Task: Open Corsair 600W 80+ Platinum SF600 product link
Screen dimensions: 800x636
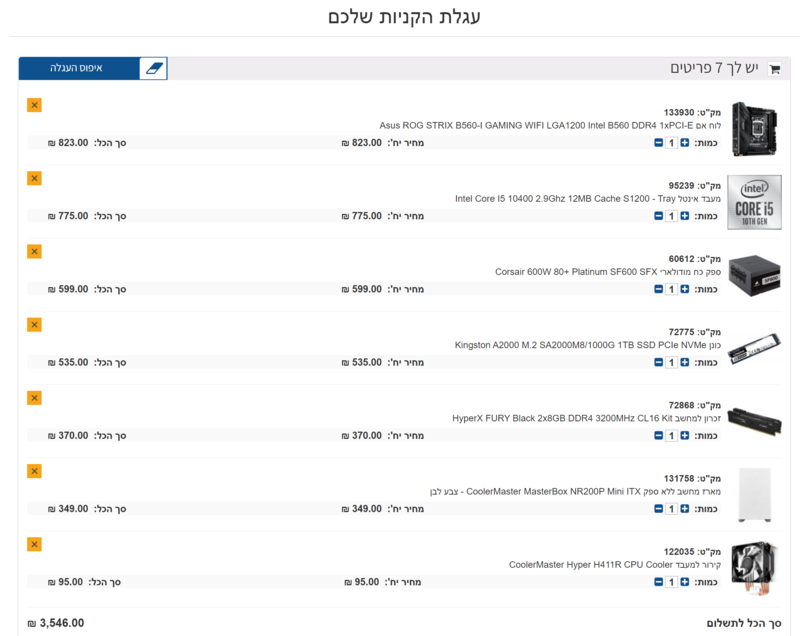Action: tap(608, 272)
